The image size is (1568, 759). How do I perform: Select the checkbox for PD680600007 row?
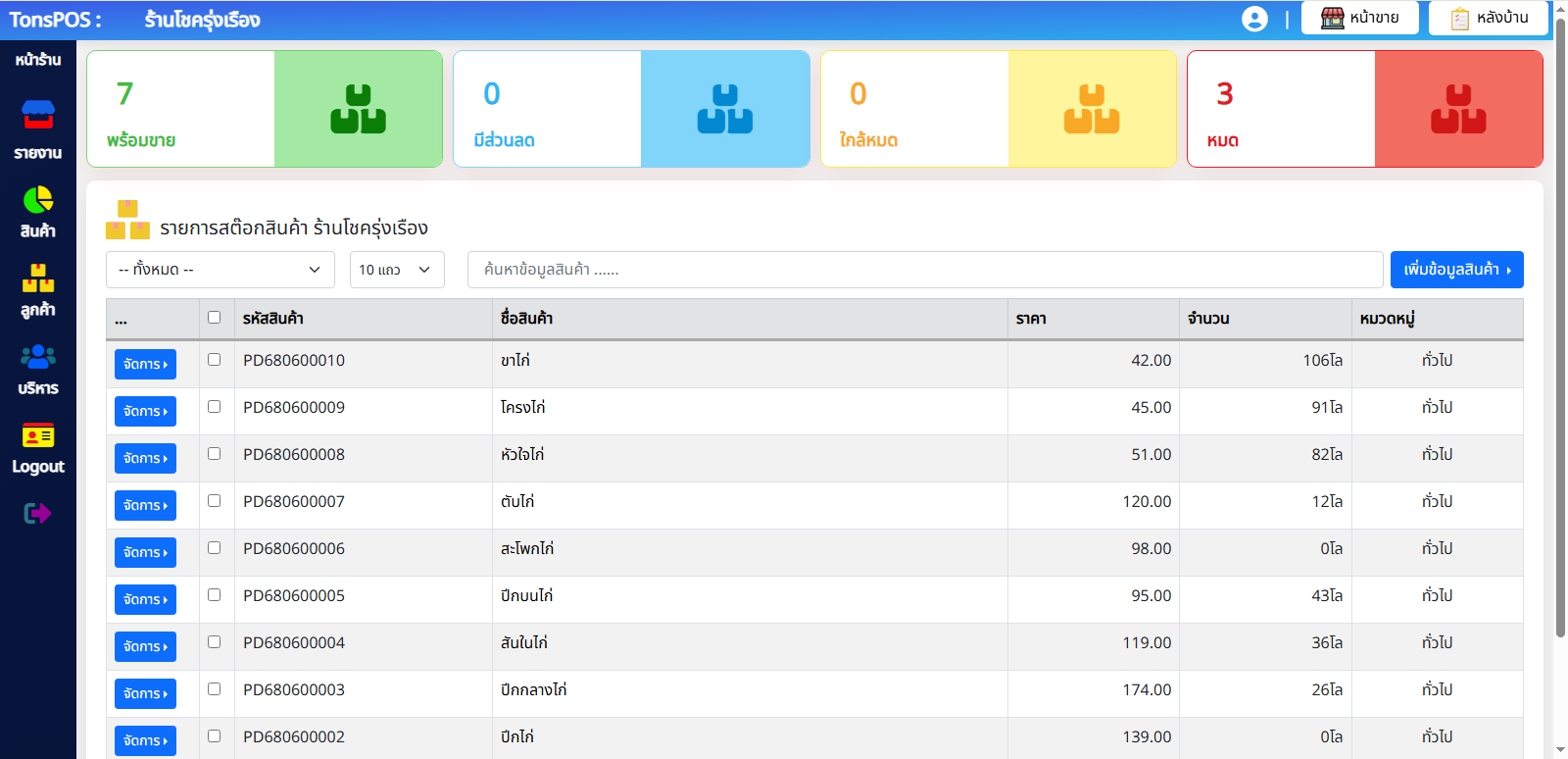(x=215, y=501)
